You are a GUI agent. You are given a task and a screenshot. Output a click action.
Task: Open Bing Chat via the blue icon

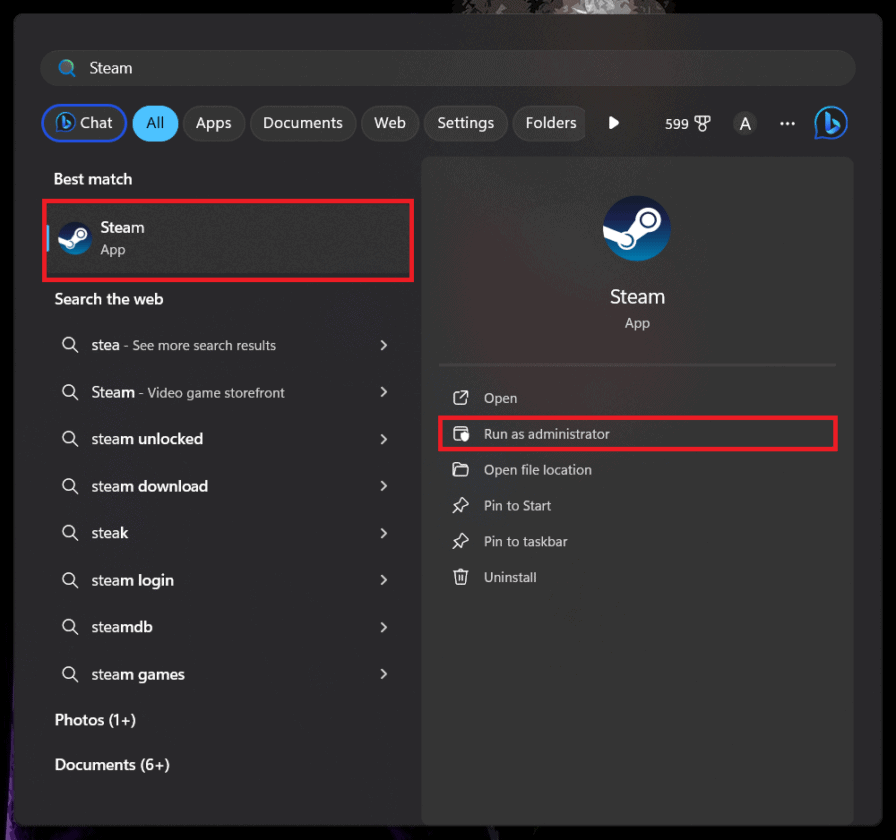[x=831, y=122]
